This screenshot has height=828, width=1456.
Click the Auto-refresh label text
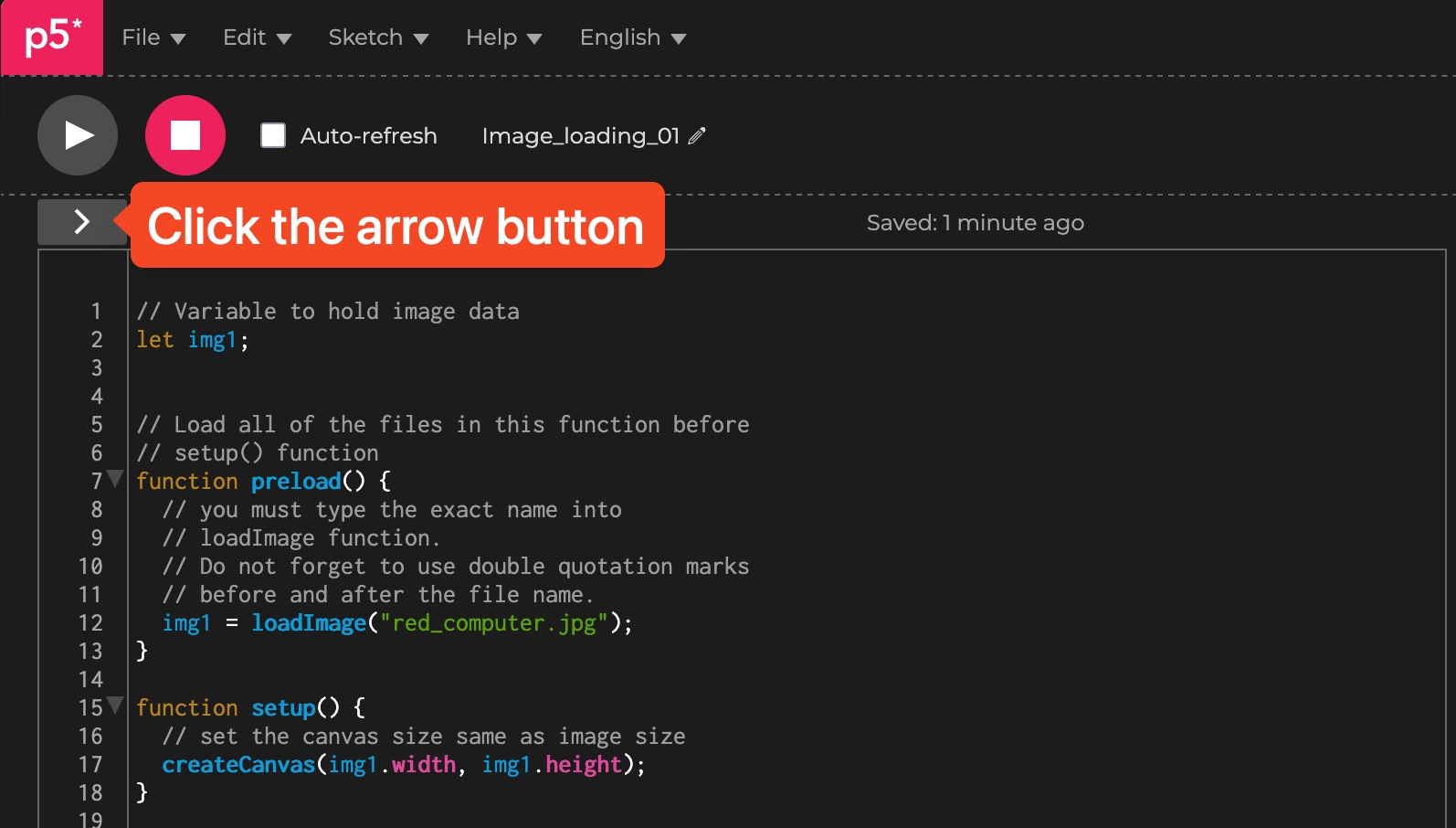[x=368, y=136]
